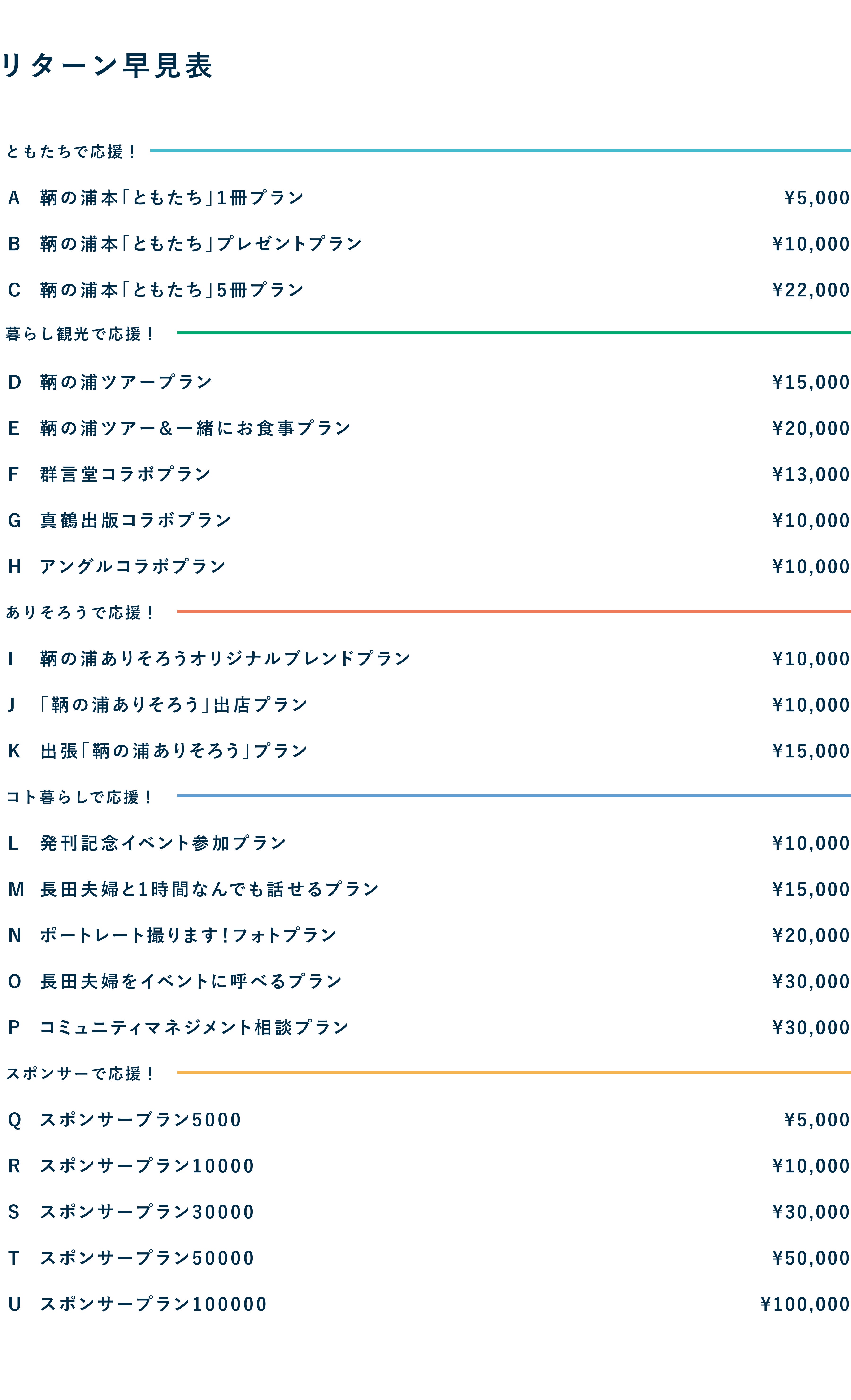Open plan I ありそろうオリジナルブレンドプラン
Viewport: 851px width, 1400px height.
point(225,659)
